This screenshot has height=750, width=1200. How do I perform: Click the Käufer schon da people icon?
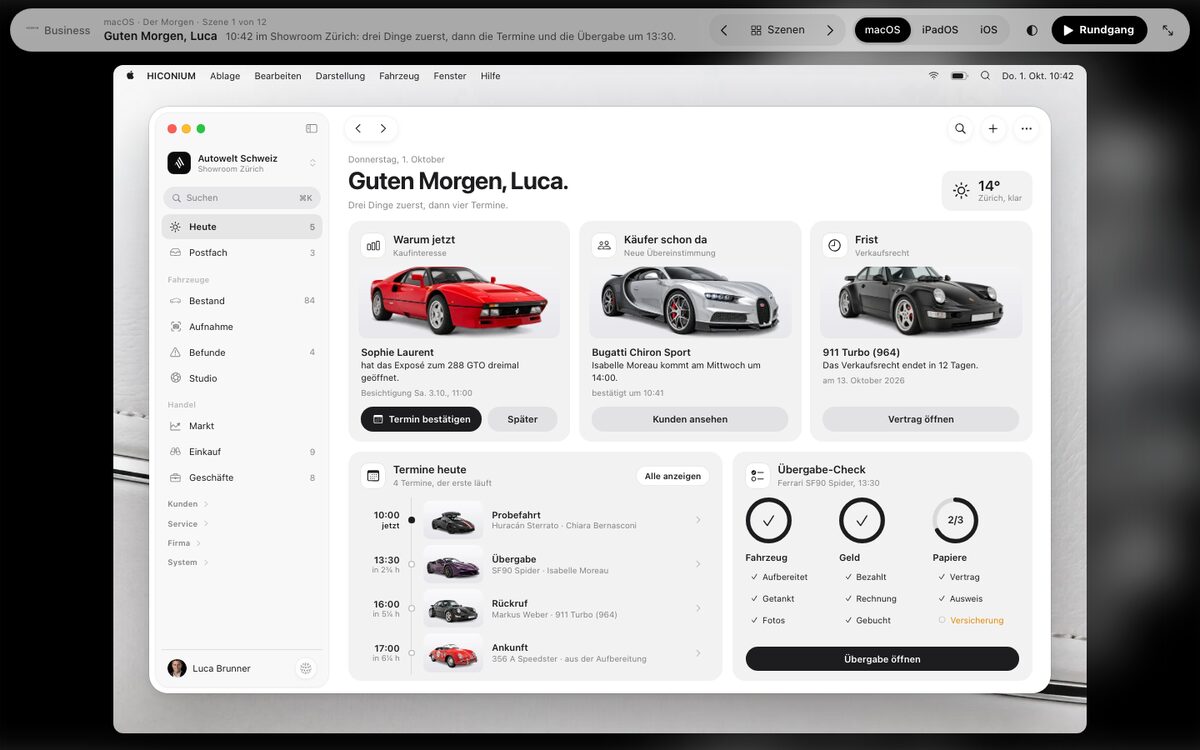(604, 245)
